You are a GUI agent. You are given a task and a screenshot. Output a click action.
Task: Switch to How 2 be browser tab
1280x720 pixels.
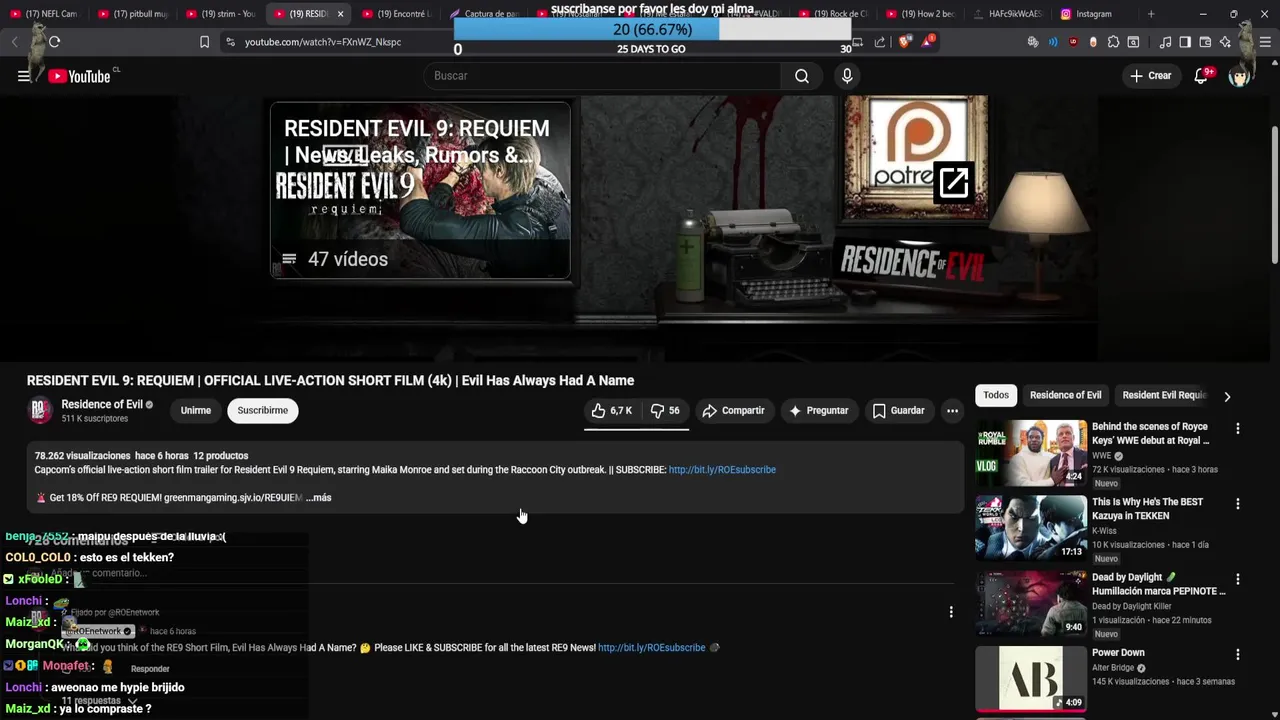click(x=921, y=14)
